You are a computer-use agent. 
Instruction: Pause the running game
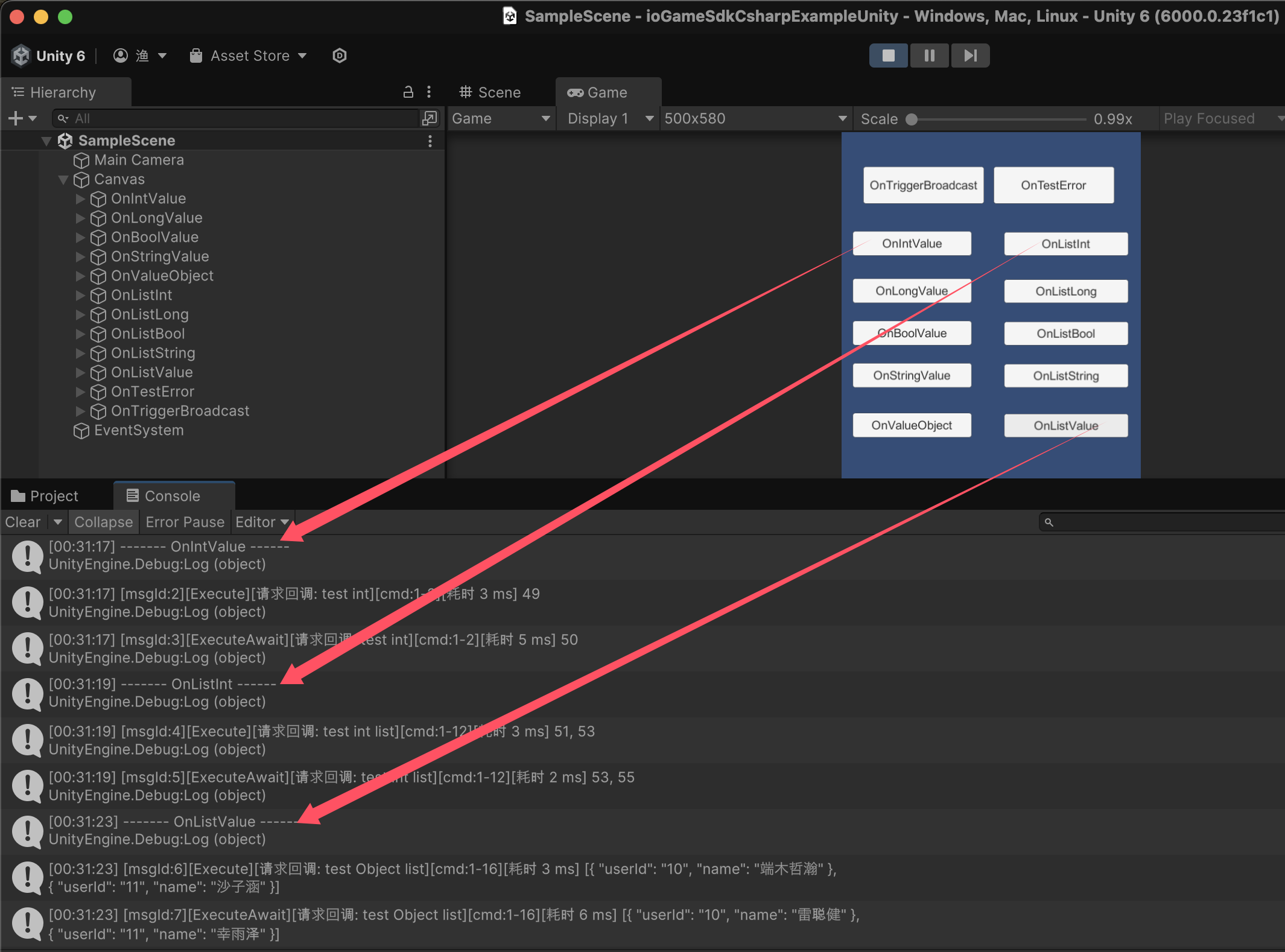(x=929, y=56)
